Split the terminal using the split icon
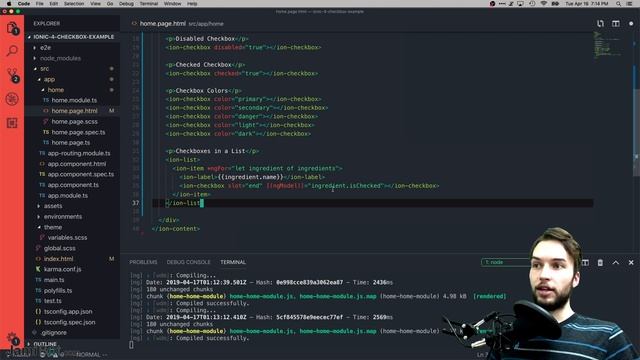Image resolution: width=640 pixels, height=360 pixels. pyautogui.click(x=585, y=262)
